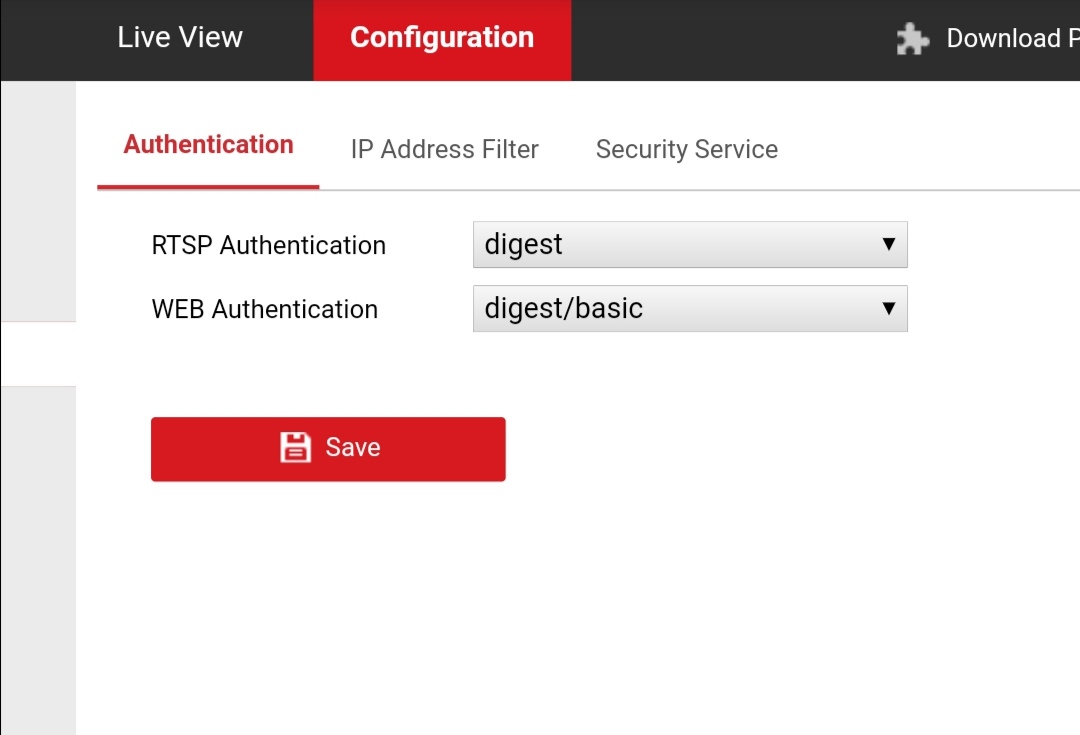This screenshot has width=1080, height=735.
Task: Open the Security Service tab
Action: [686, 148]
